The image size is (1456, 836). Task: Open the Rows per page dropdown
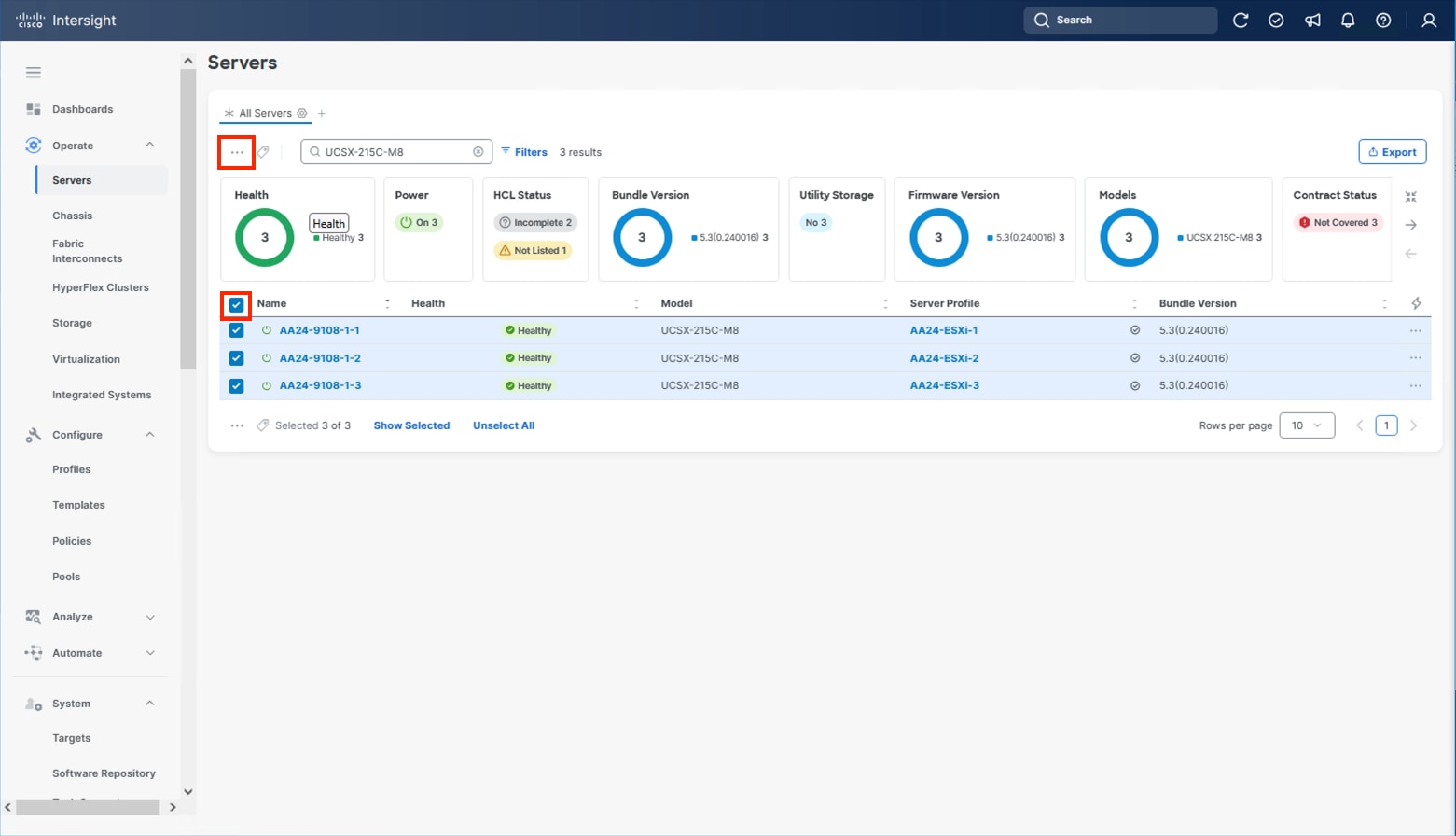point(1306,425)
